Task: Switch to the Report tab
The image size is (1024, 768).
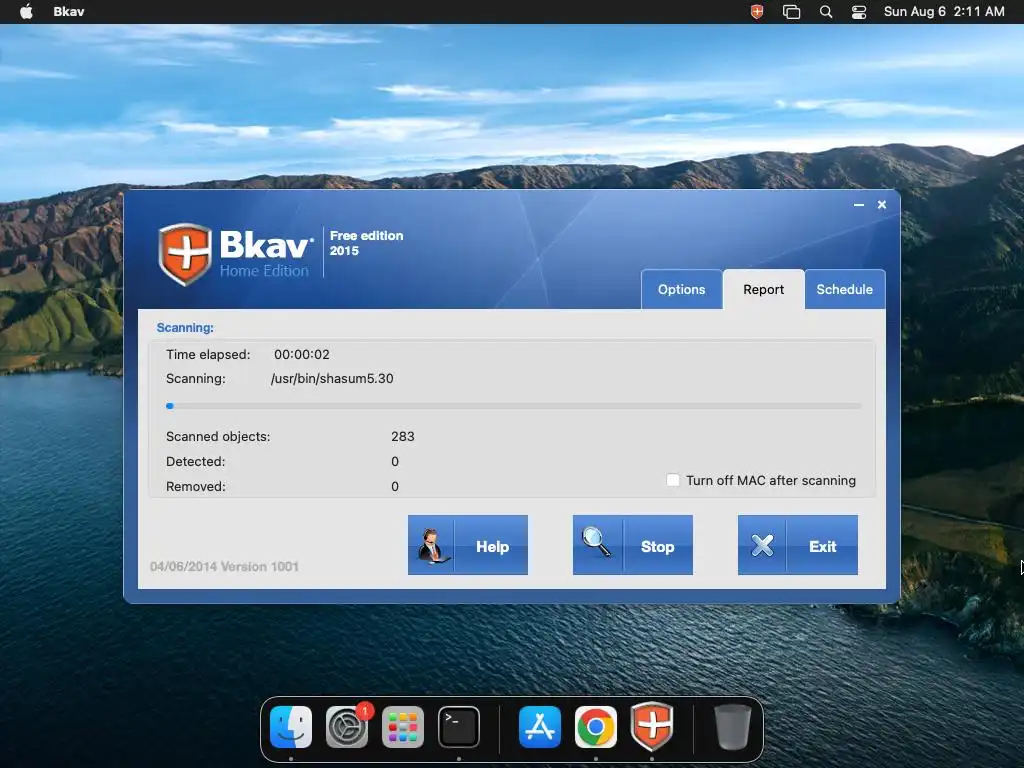Action: coord(763,289)
